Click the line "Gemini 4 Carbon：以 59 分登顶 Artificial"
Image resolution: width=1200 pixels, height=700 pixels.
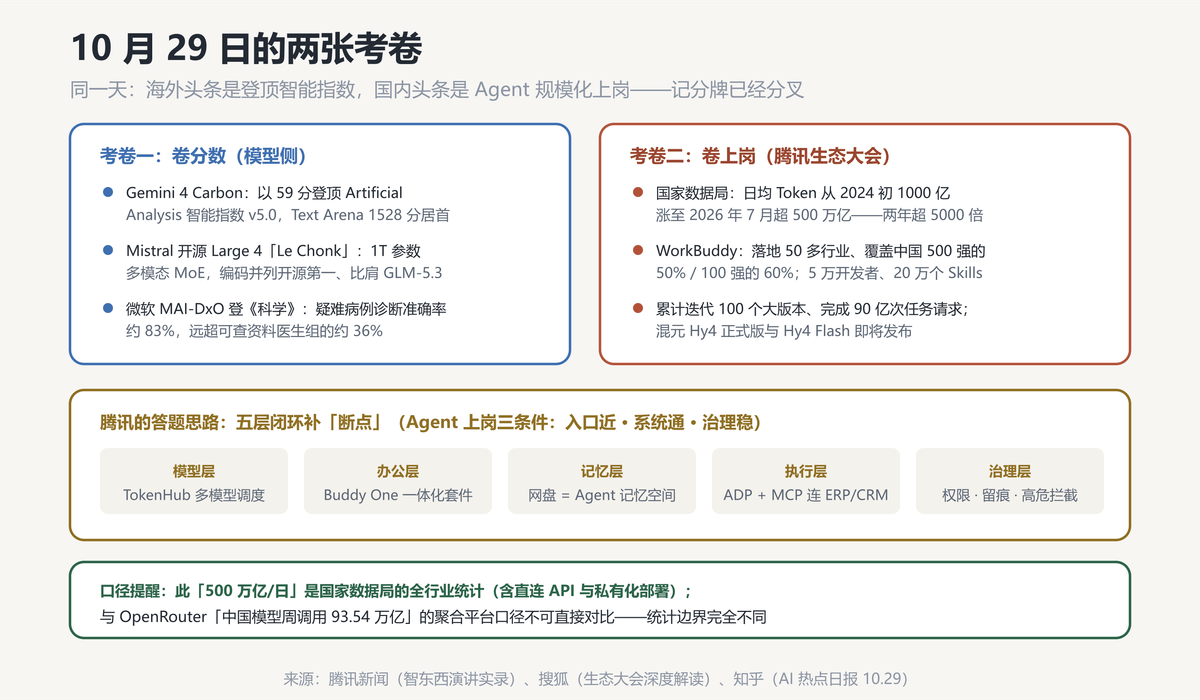point(264,192)
